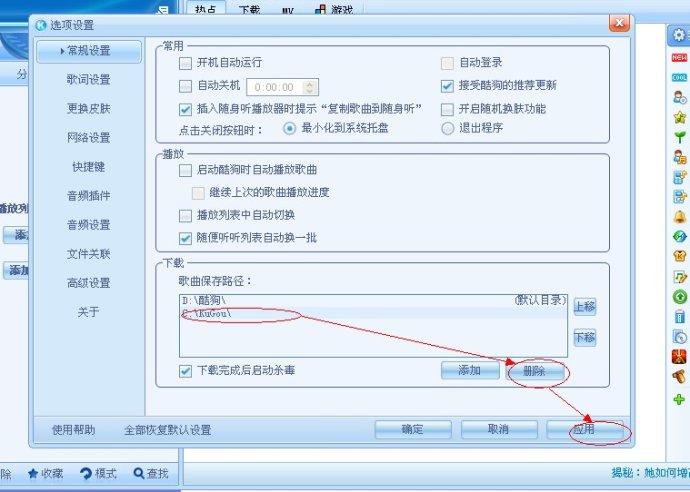Image resolution: width=690 pixels, height=492 pixels.
Task: Switch to 下载 tab in main window
Action: click(x=249, y=9)
